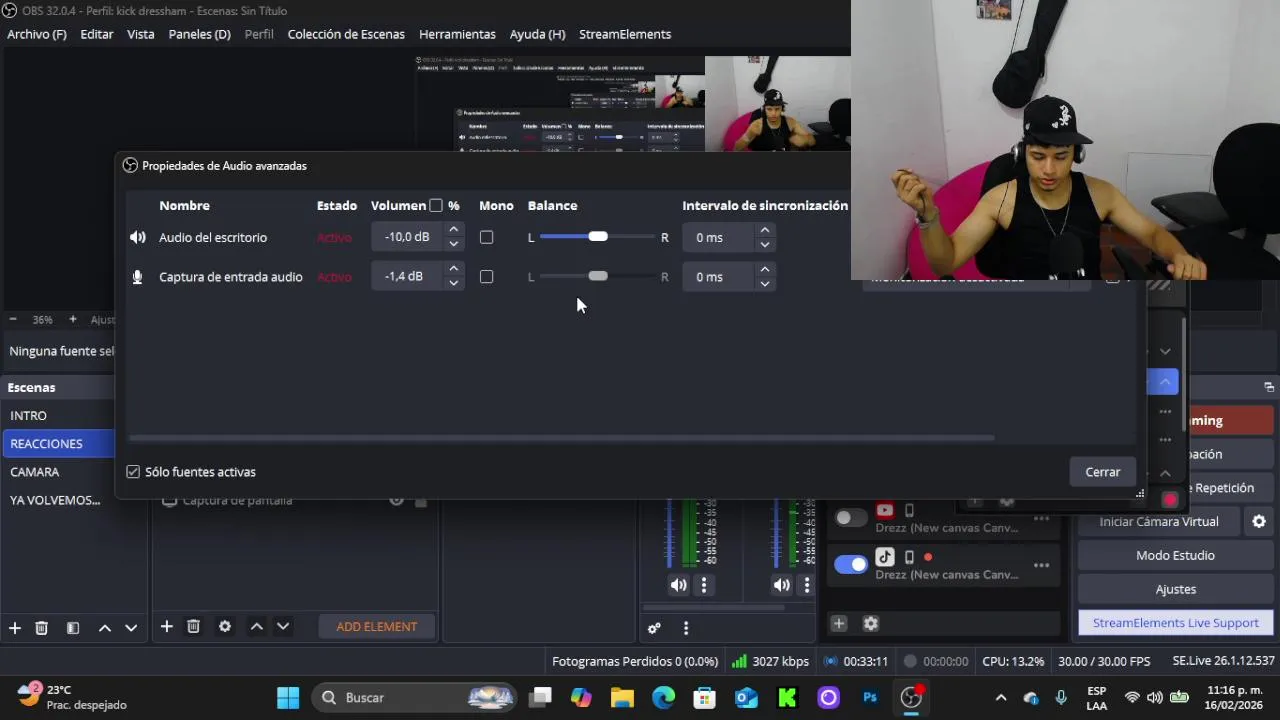The height and width of the screenshot is (720, 1280).
Task: Delete the selected scene with the trash icon
Action: click(x=42, y=628)
